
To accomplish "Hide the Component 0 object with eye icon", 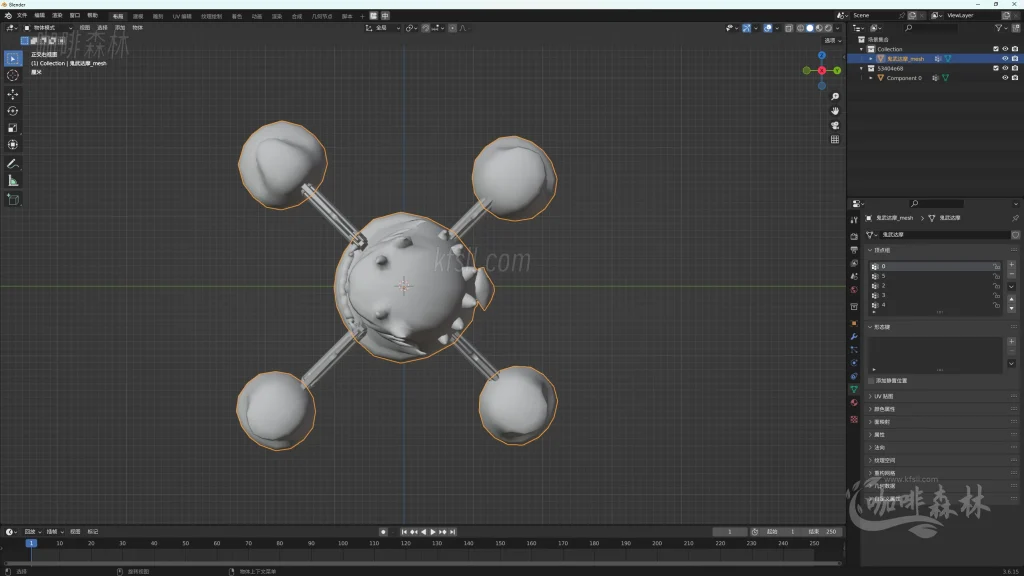I will pos(1004,78).
